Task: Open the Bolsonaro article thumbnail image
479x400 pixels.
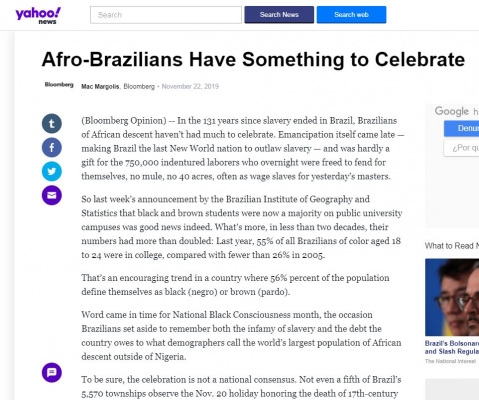Action: (x=452, y=297)
